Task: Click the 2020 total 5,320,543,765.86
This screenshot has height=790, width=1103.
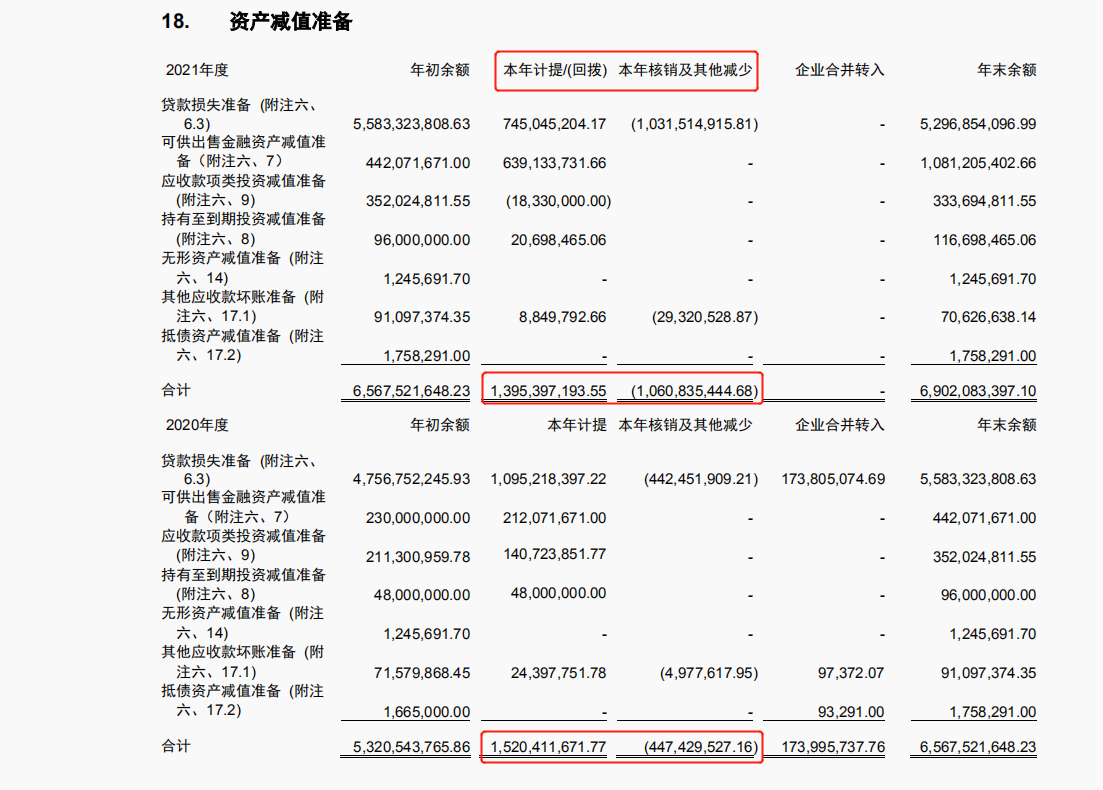Action: tap(412, 747)
